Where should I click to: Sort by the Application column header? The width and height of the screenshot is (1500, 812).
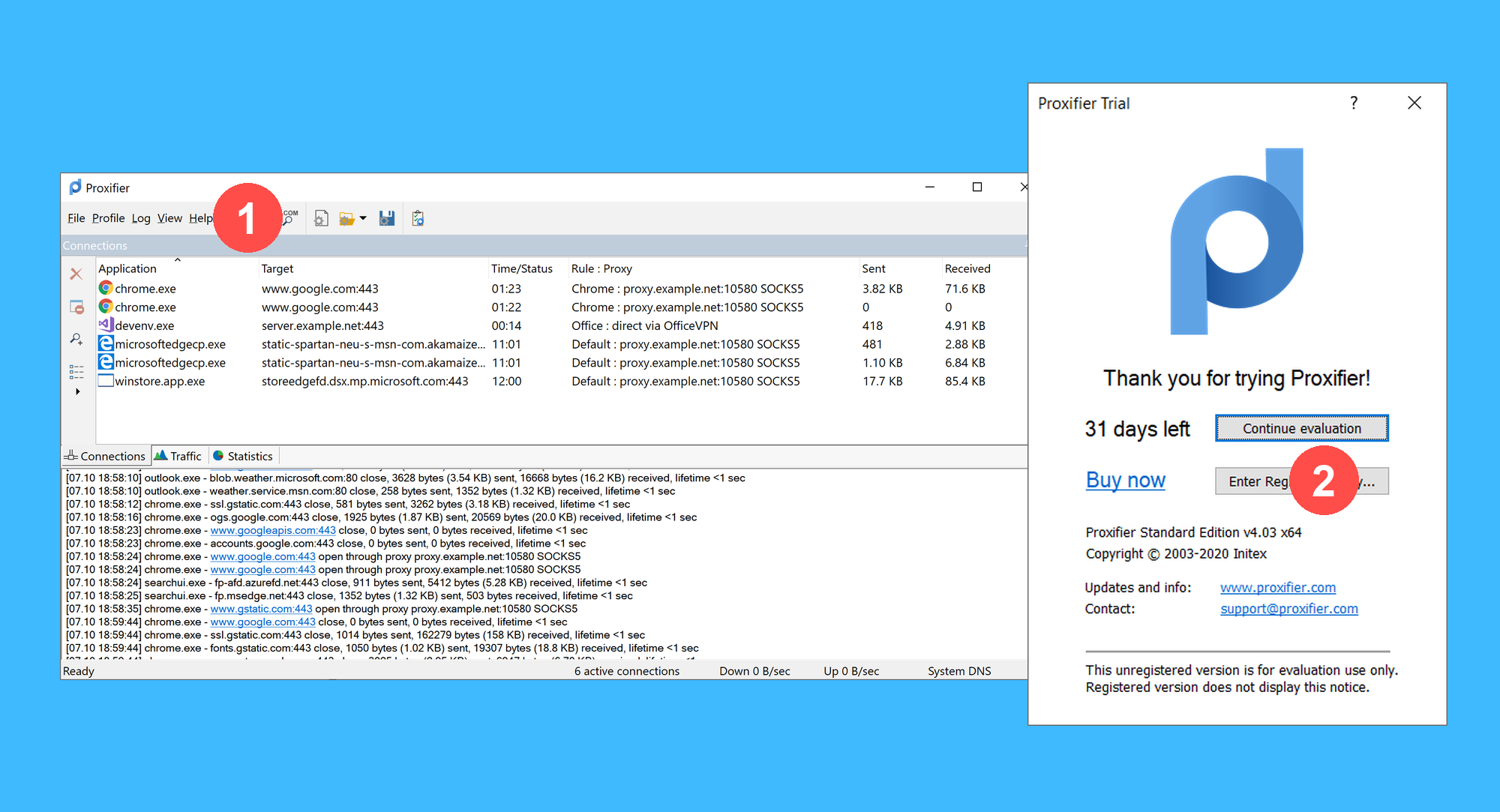(x=127, y=268)
